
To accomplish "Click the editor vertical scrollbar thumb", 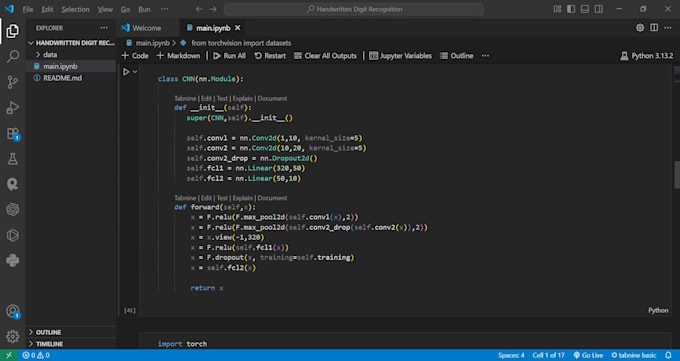I will tap(677, 175).
